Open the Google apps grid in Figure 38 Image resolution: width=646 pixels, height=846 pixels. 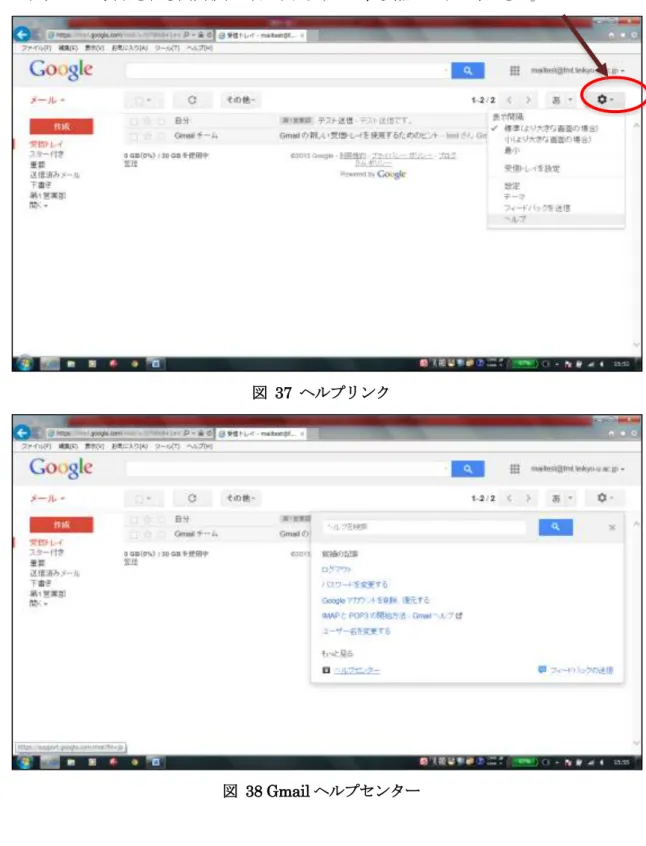514,469
